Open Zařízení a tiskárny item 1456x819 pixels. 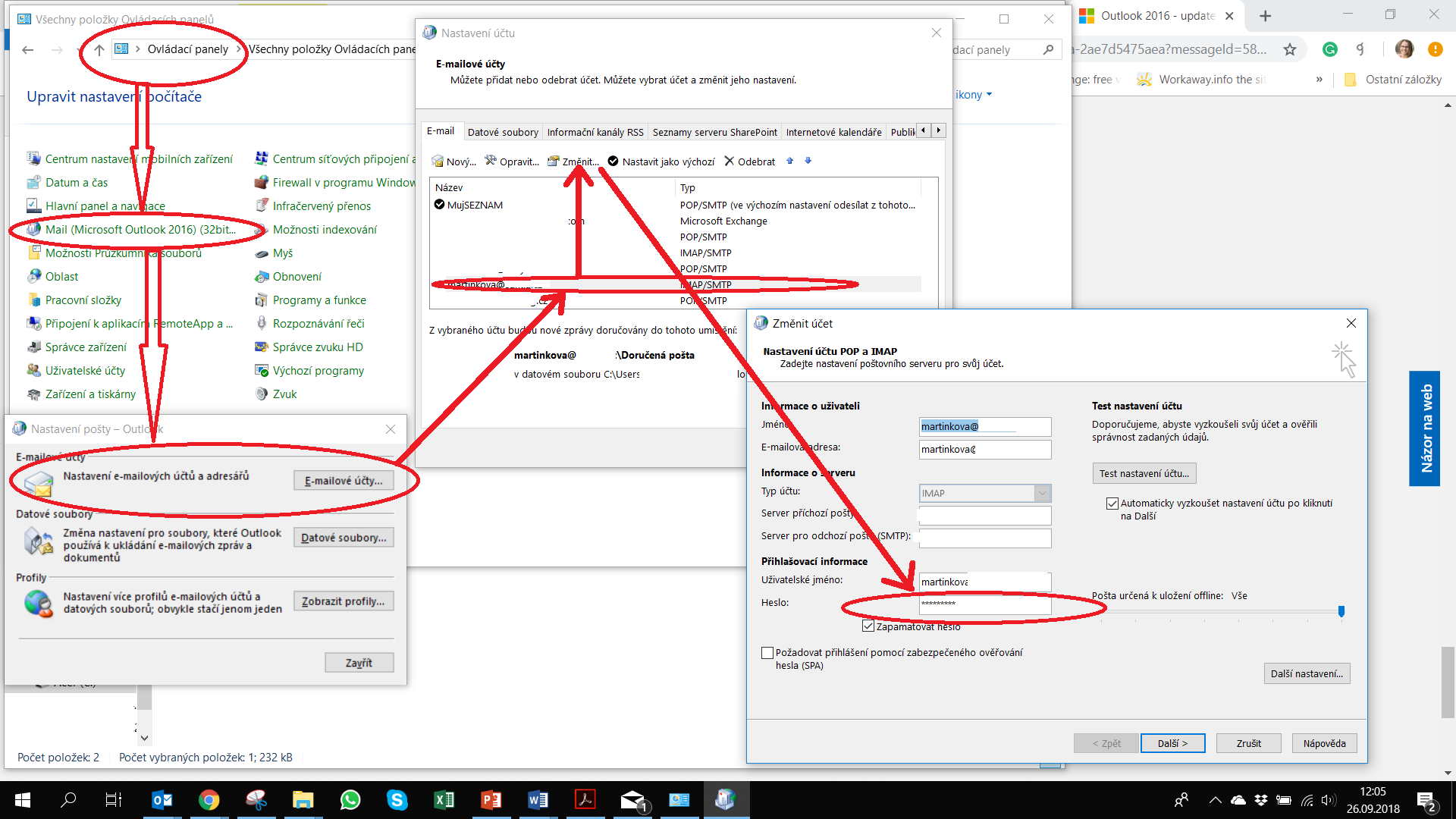pyautogui.click(x=82, y=394)
